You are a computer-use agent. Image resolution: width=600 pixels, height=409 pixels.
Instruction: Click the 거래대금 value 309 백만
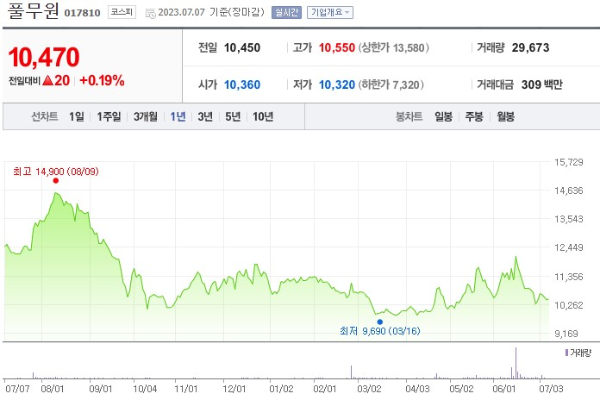(x=542, y=85)
